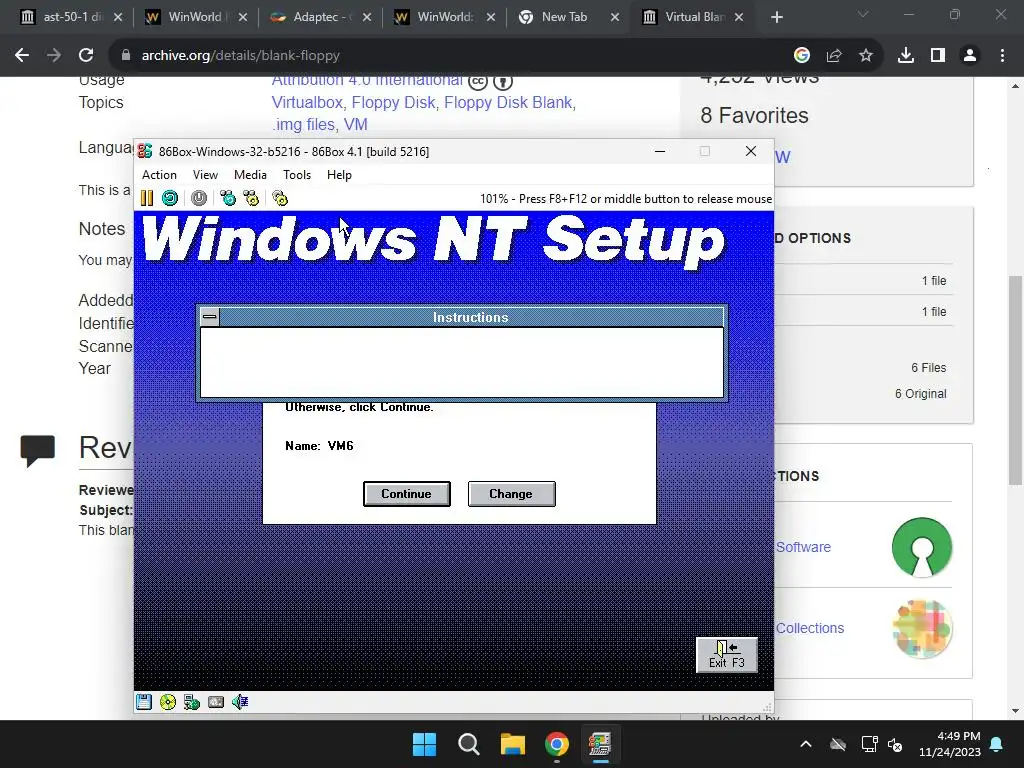Open the Floppy Disk Blank topic link

(508, 103)
